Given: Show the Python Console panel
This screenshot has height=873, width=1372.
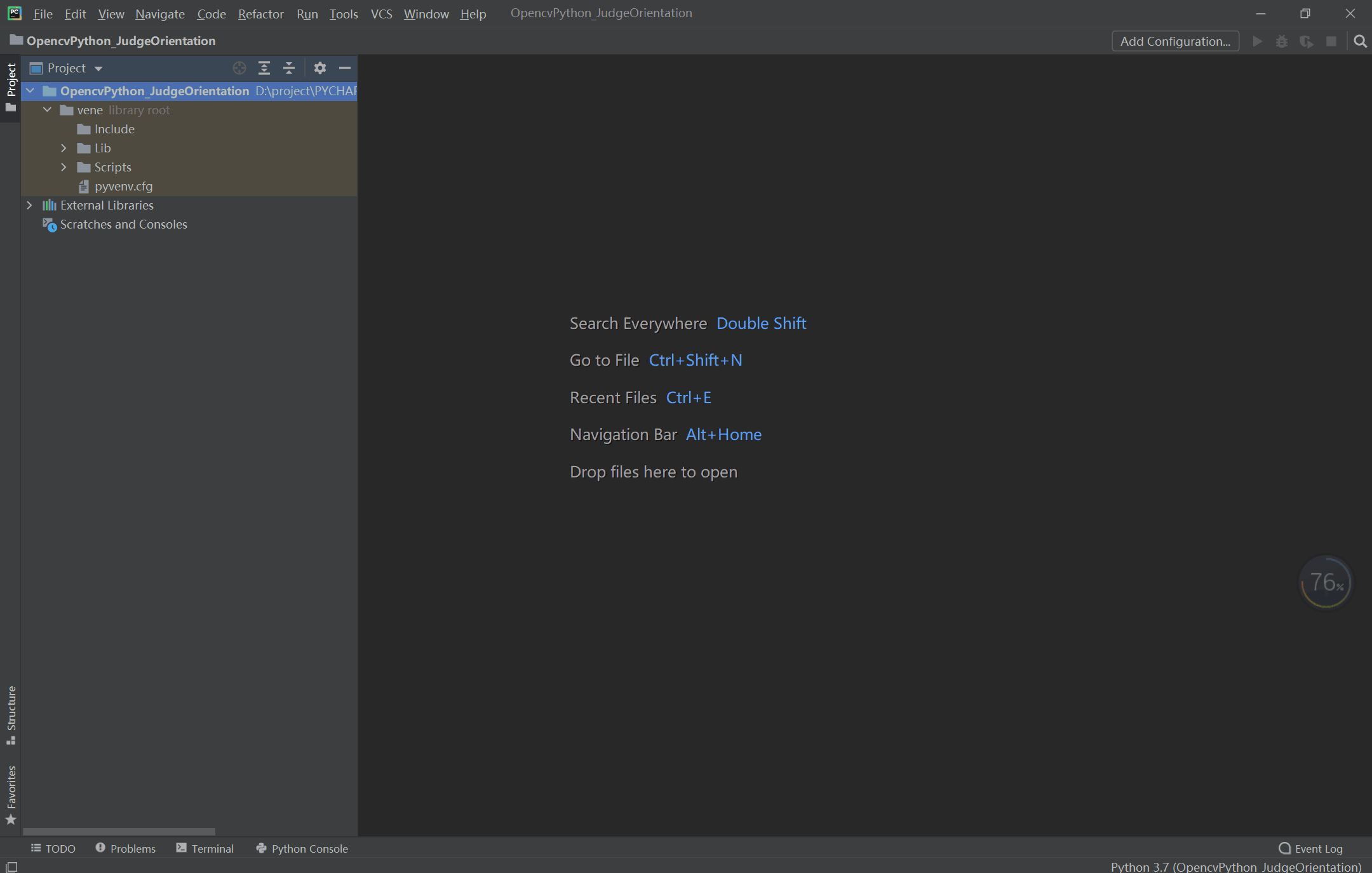Looking at the screenshot, I should [x=301, y=848].
